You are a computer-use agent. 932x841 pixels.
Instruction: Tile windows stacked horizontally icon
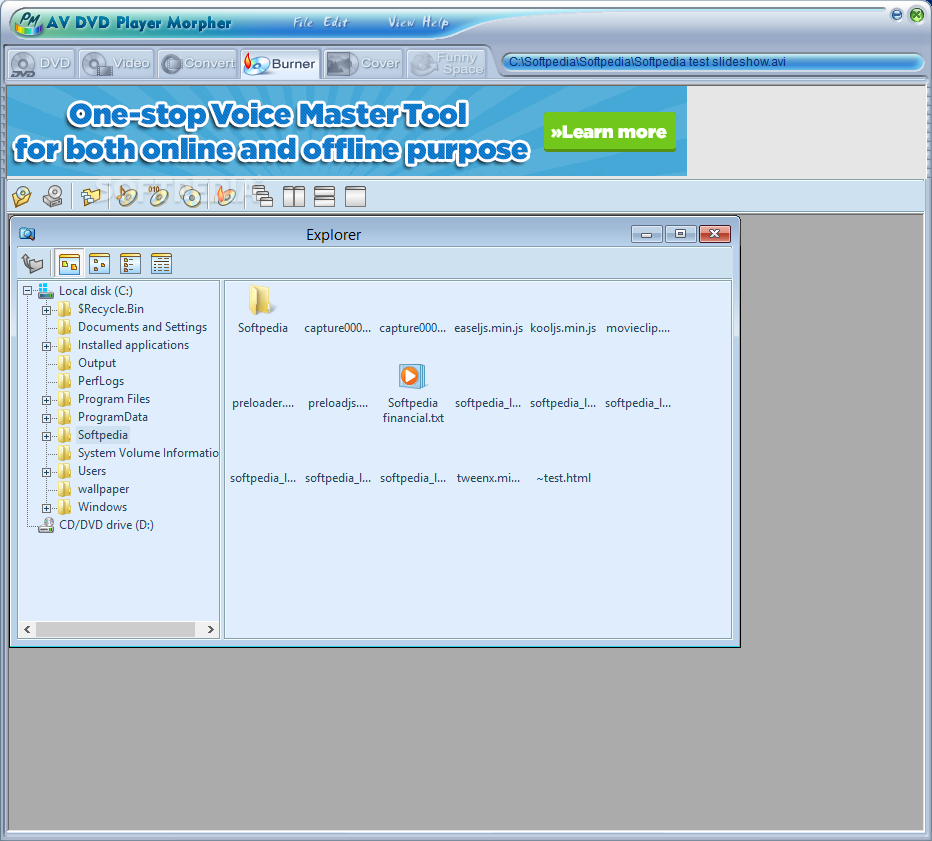[325, 196]
